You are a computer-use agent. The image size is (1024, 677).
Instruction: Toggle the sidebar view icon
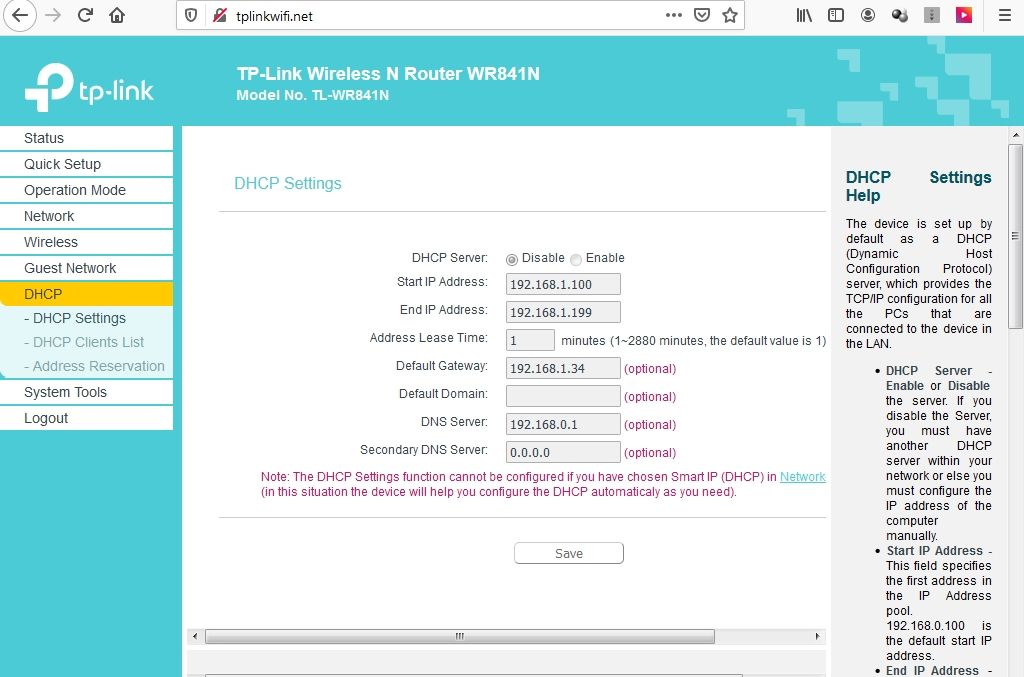(x=836, y=15)
